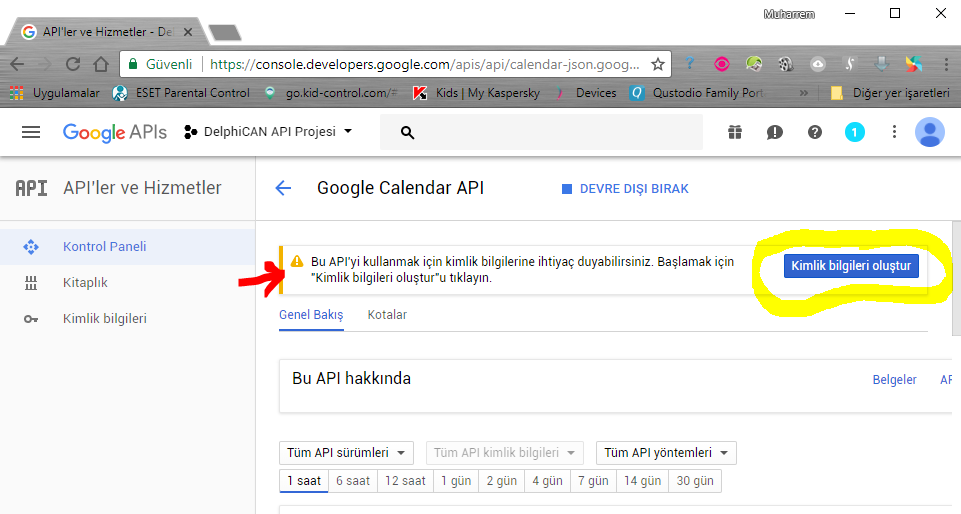The height and width of the screenshot is (514, 961).
Task: Switch to the Genel Bakış tab
Action: (311, 315)
